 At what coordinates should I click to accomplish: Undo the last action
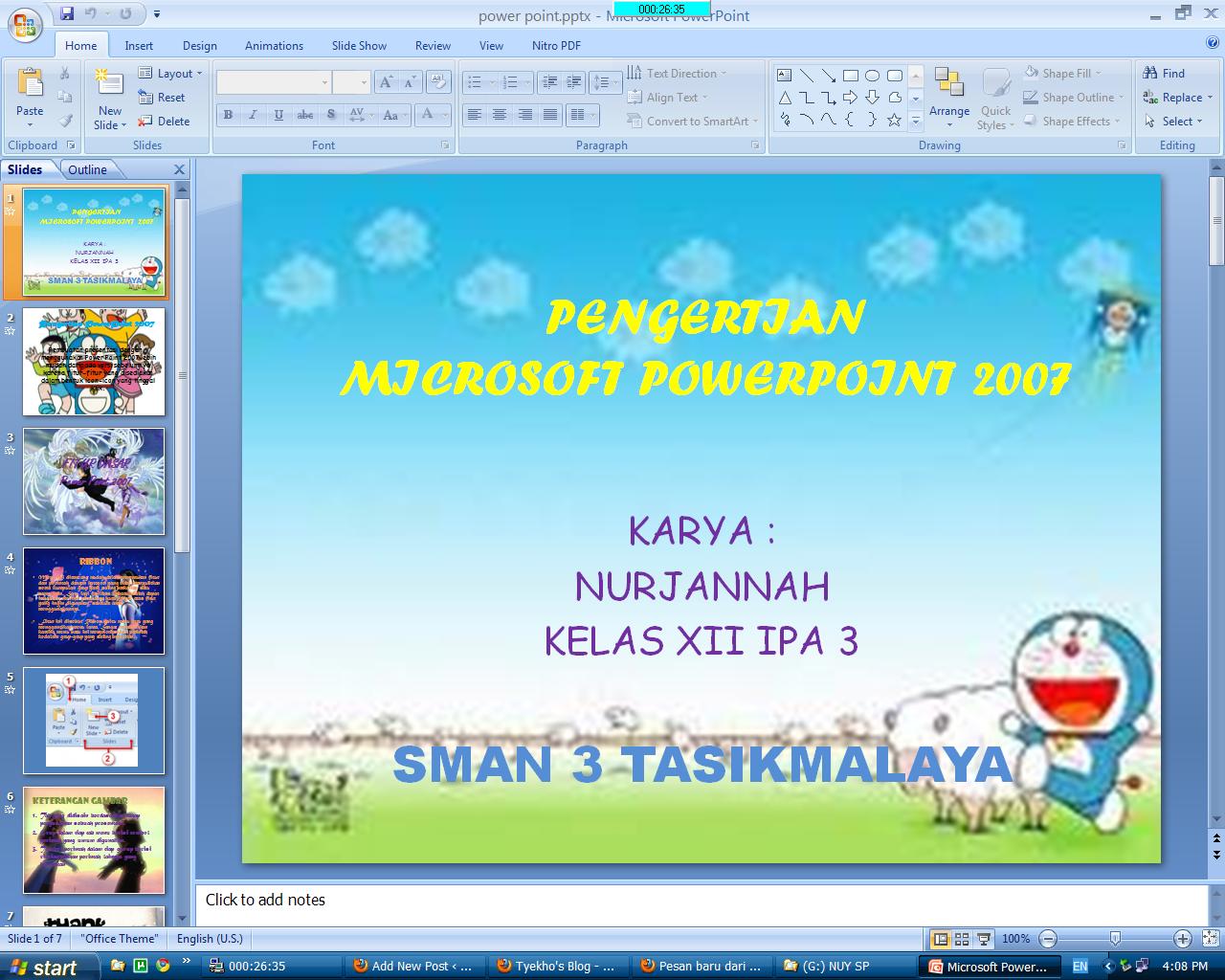coord(91,13)
